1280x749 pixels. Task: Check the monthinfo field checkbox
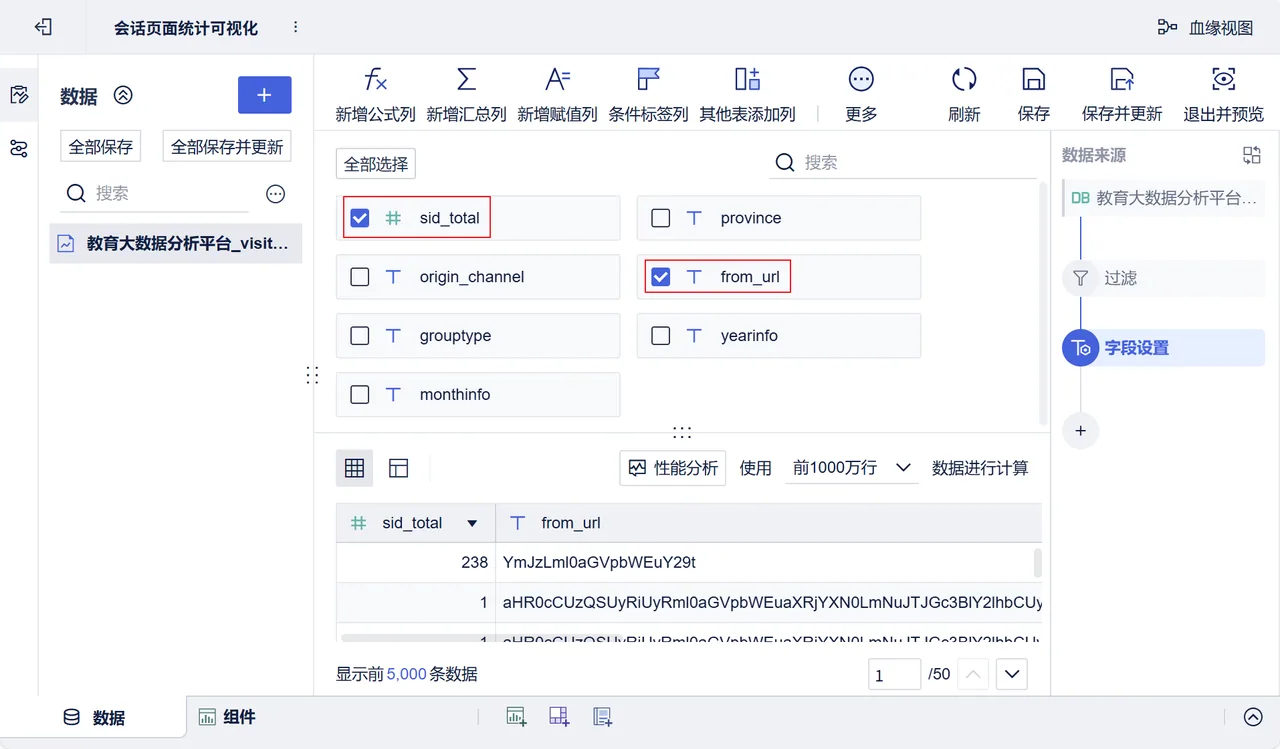pyautogui.click(x=360, y=395)
